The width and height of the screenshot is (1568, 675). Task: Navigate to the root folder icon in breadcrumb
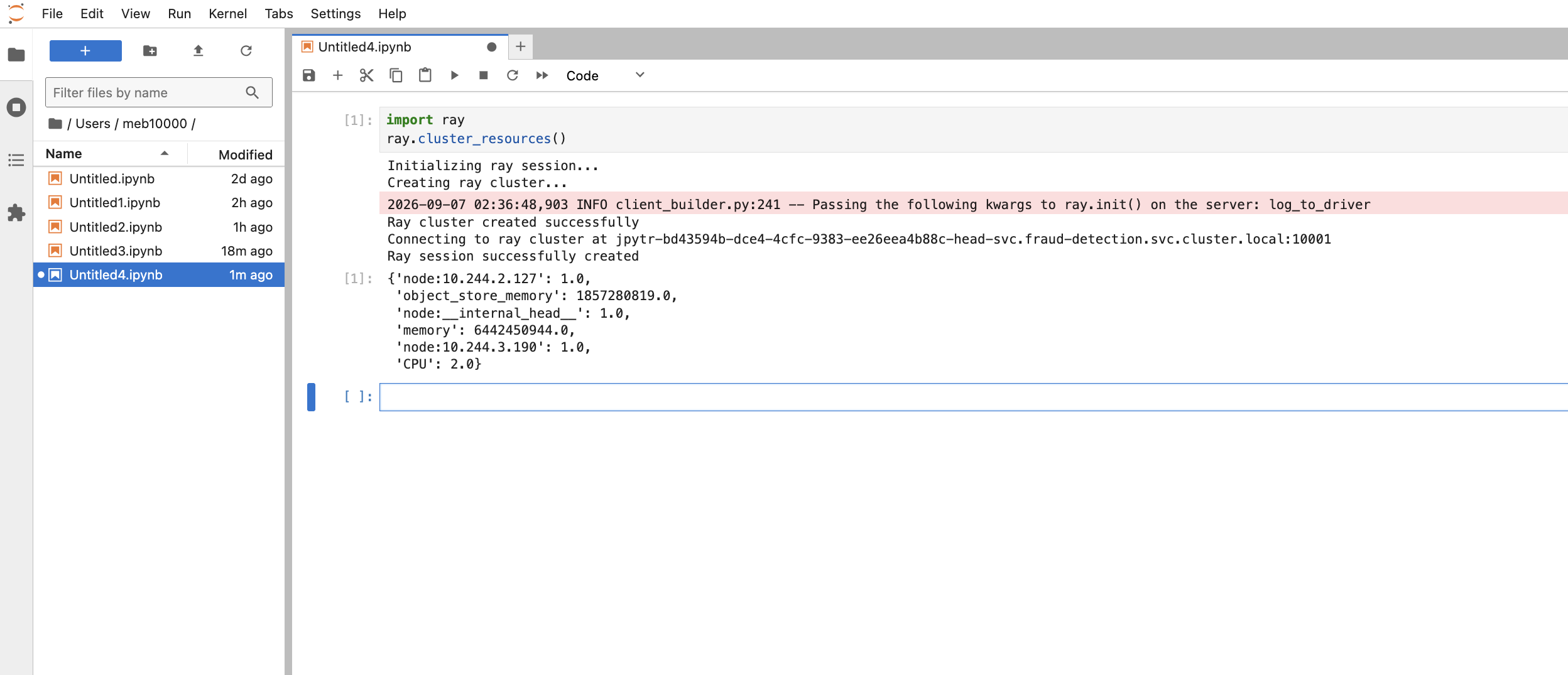point(55,124)
